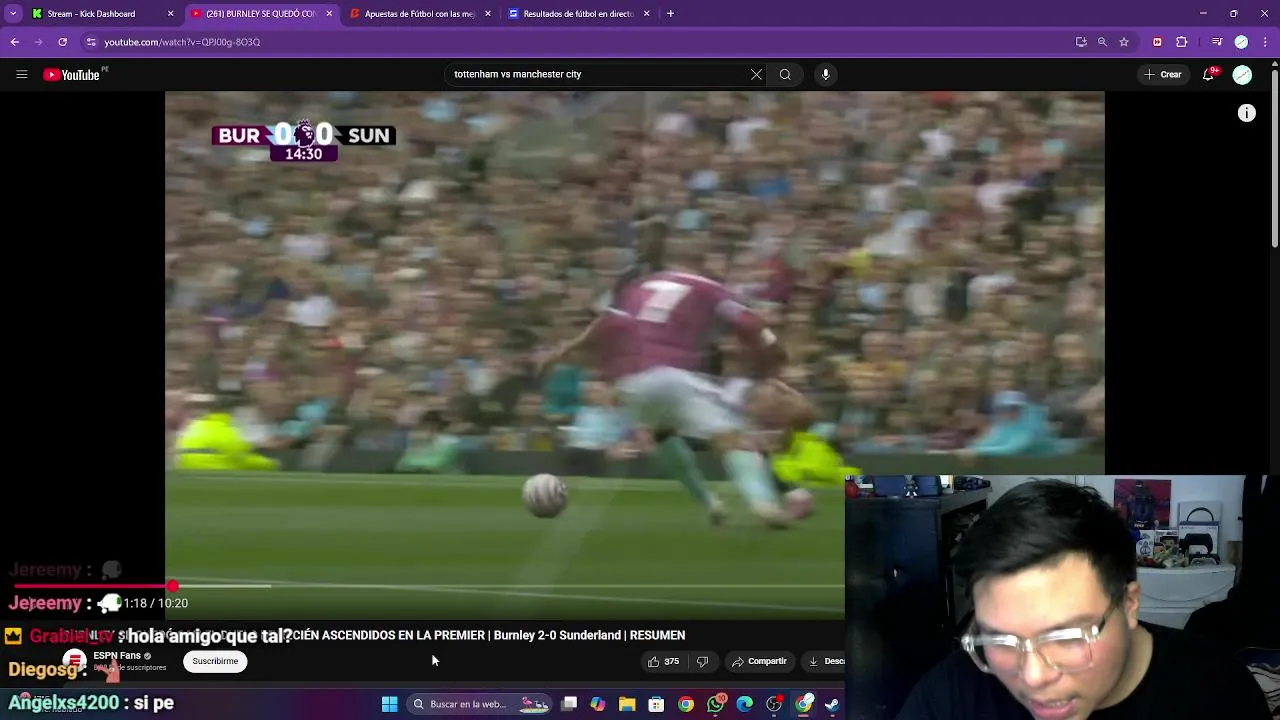The height and width of the screenshot is (720, 1280).
Task: Click the Suscribirme button
Action: click(215, 661)
